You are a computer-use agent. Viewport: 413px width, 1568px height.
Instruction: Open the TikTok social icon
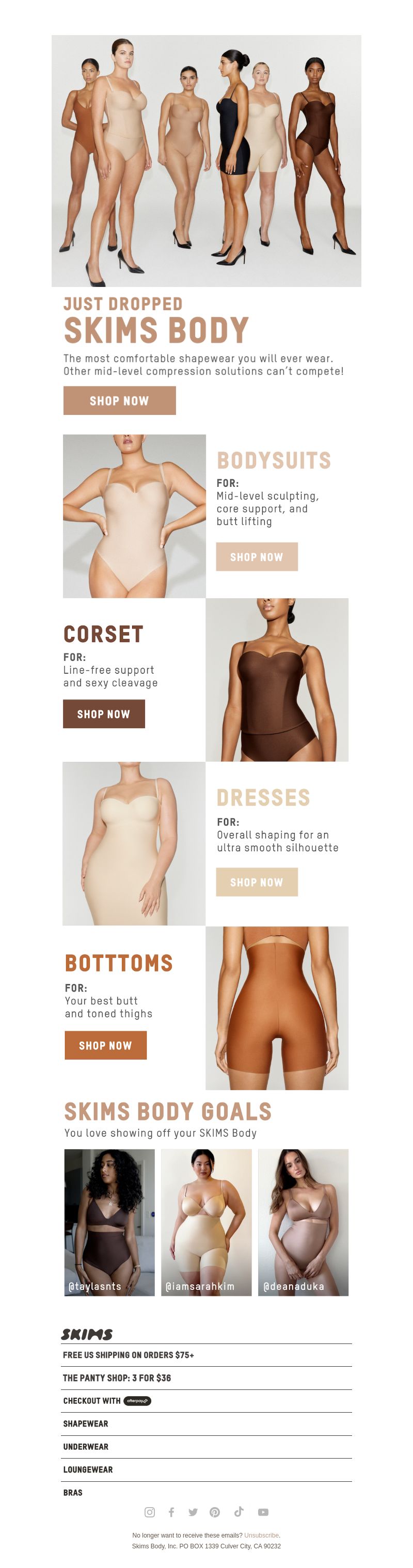pyautogui.click(x=239, y=1511)
